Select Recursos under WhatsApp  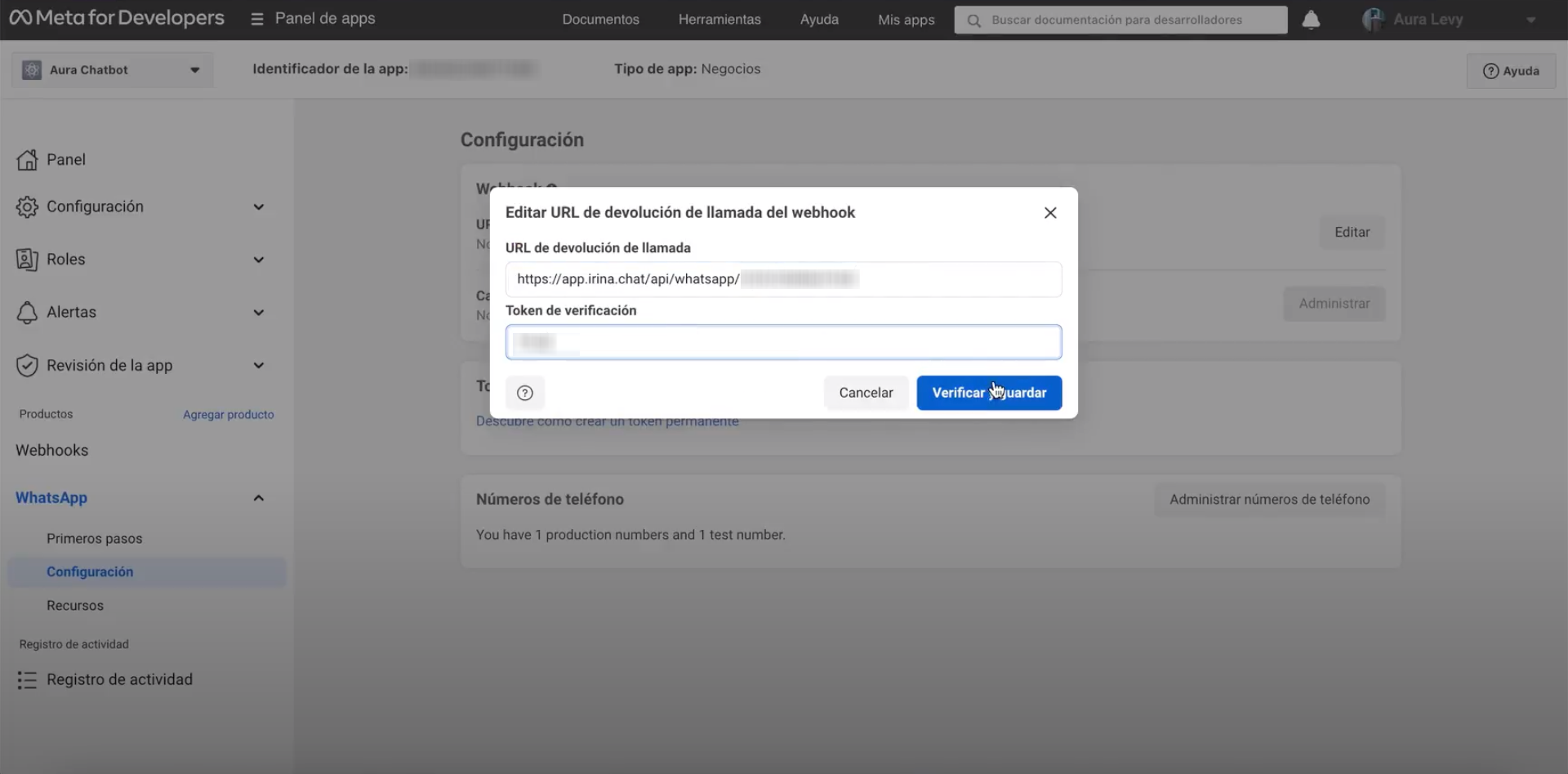coord(75,606)
